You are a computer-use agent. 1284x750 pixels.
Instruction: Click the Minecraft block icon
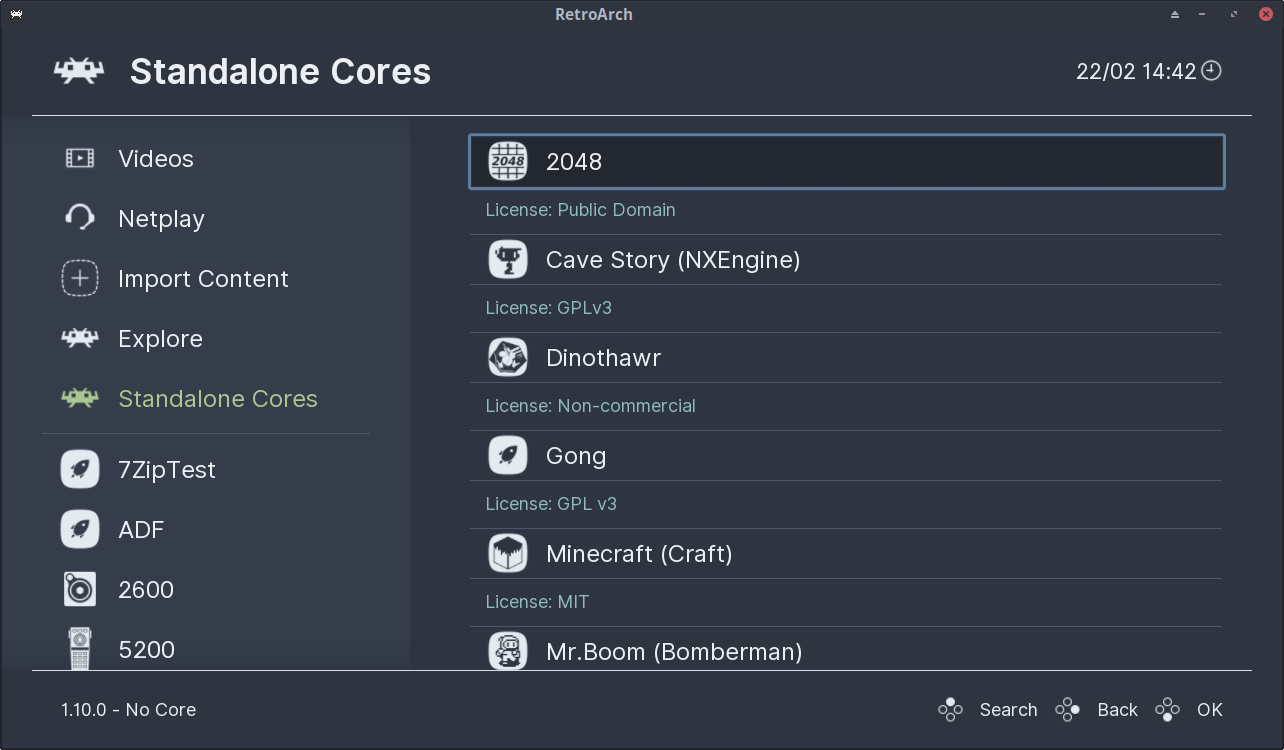508,554
